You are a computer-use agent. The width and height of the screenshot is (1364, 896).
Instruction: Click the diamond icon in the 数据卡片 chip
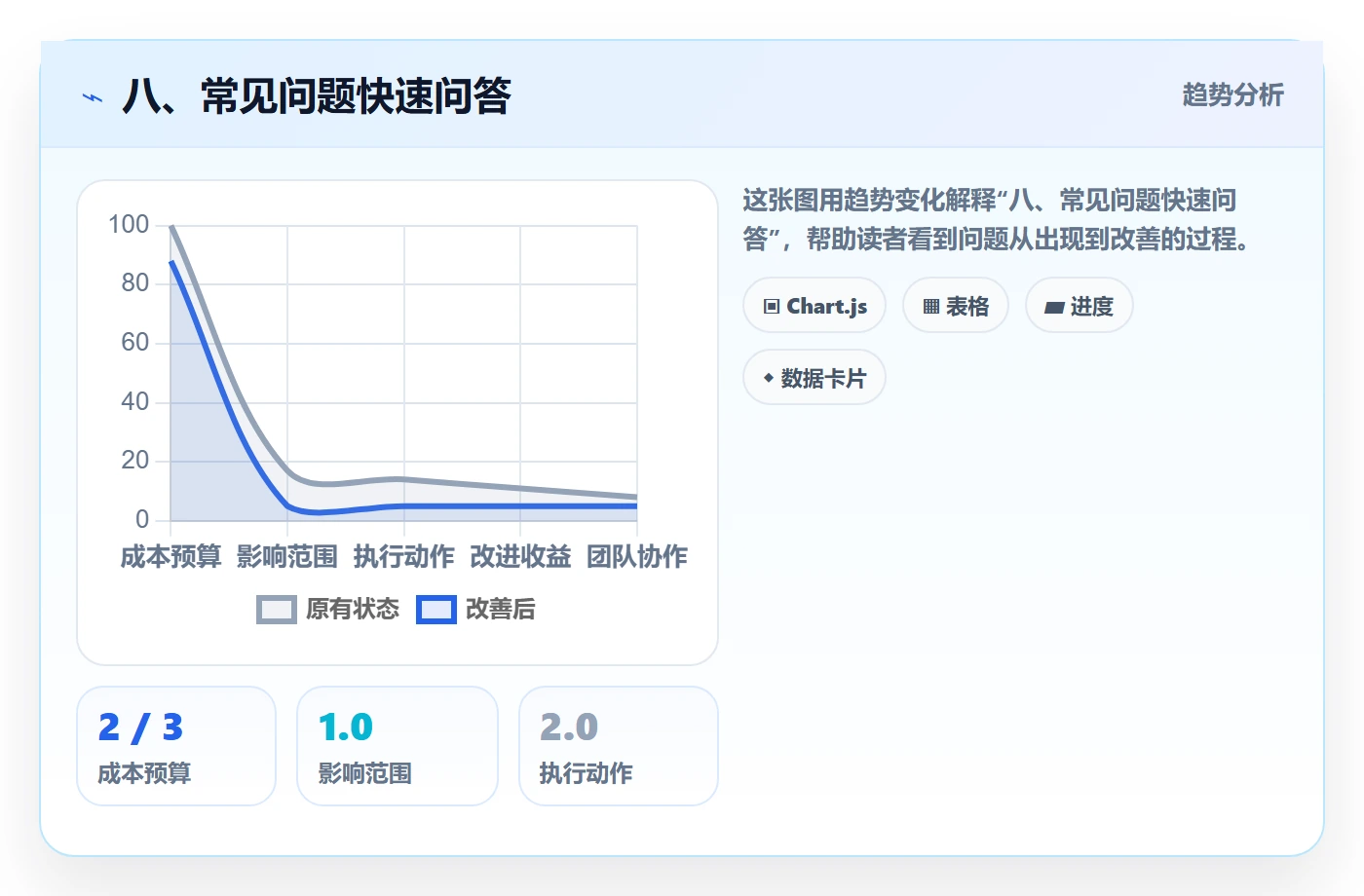(769, 378)
